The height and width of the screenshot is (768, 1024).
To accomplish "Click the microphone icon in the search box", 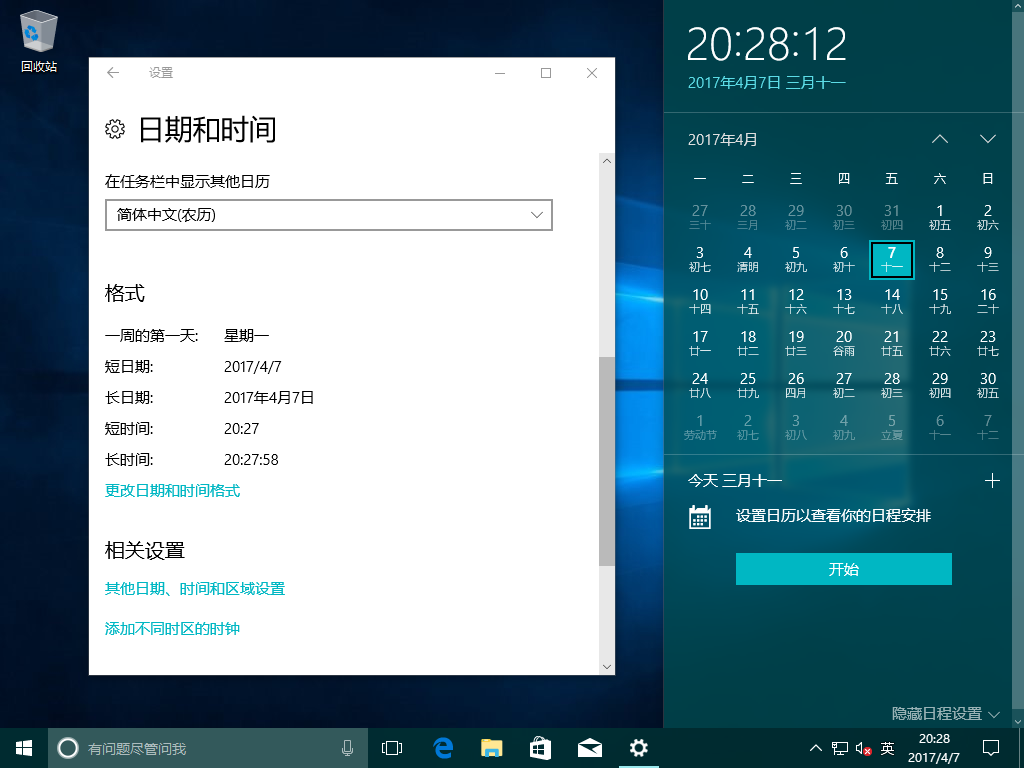I will [347, 747].
